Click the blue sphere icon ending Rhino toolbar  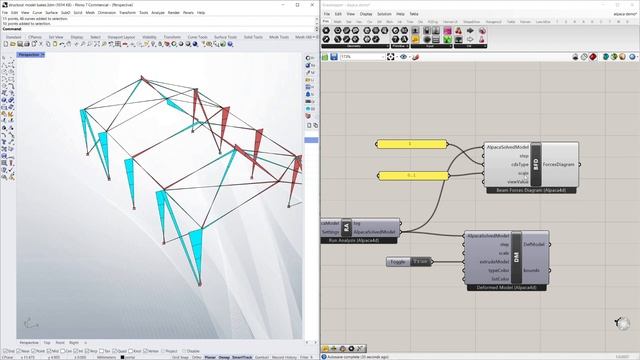pyautogui.click(x=230, y=44)
